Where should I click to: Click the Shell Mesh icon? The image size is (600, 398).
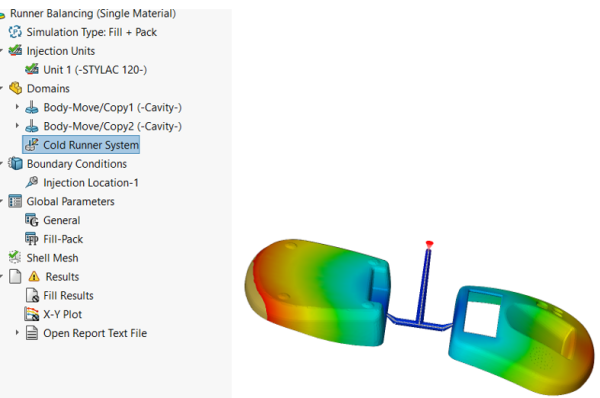pos(15,258)
